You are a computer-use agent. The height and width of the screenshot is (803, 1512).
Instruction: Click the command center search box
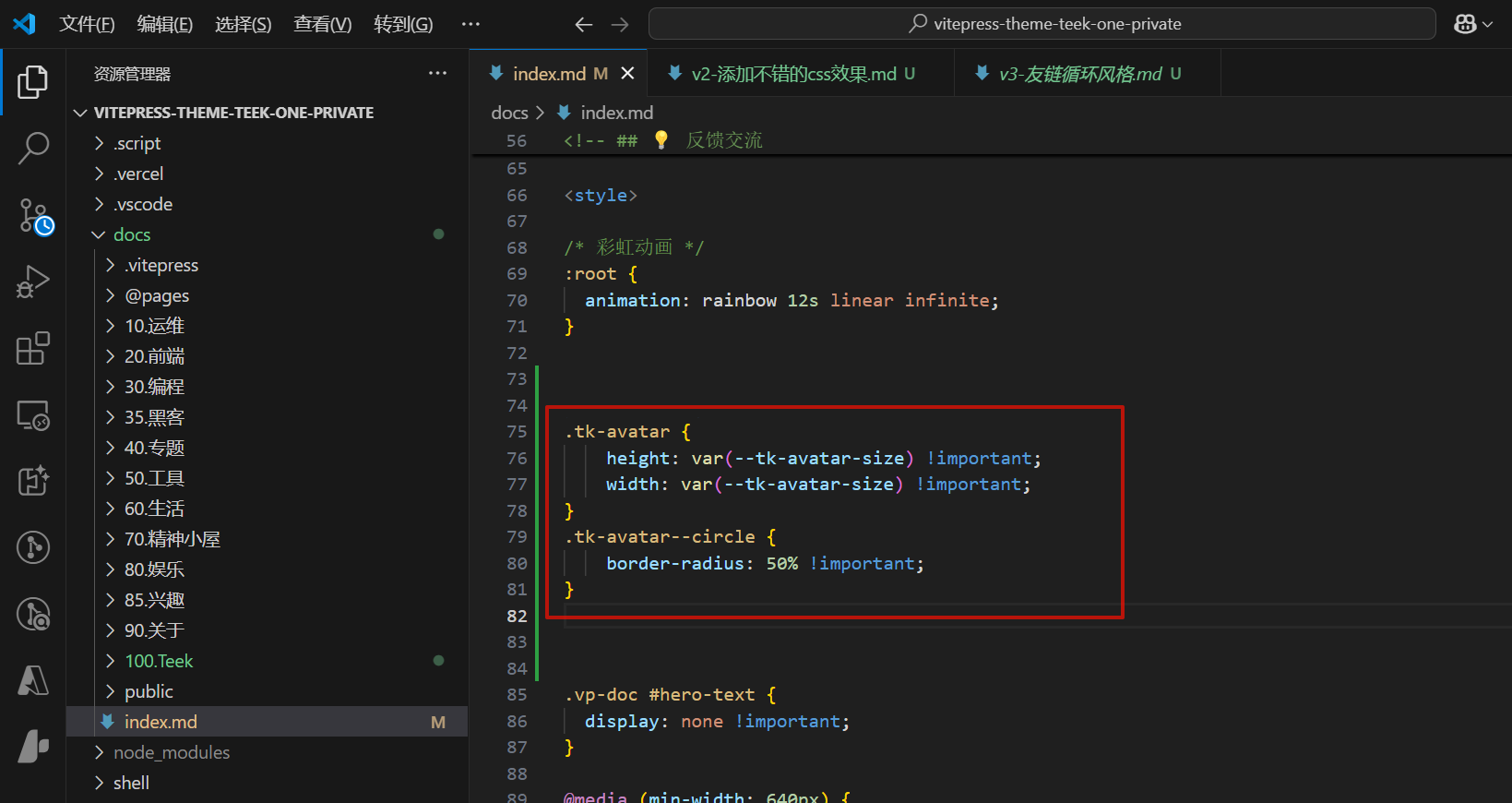click(1042, 24)
